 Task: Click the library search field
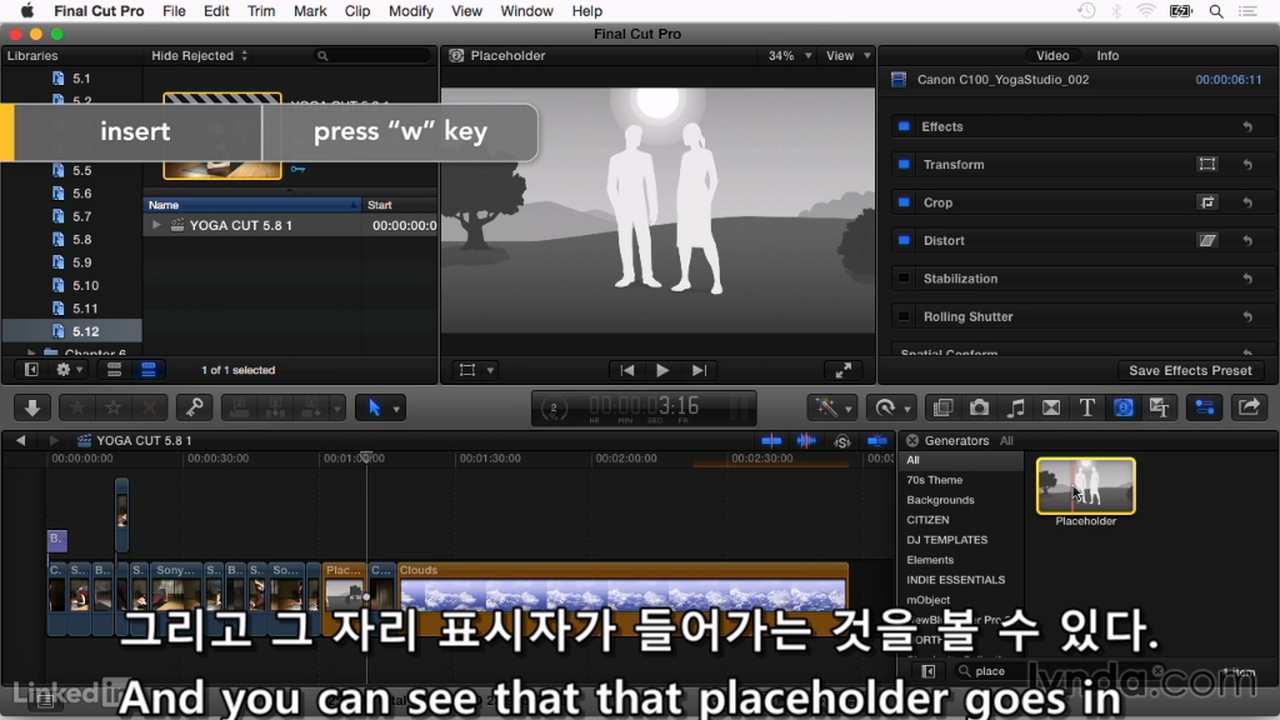point(372,56)
